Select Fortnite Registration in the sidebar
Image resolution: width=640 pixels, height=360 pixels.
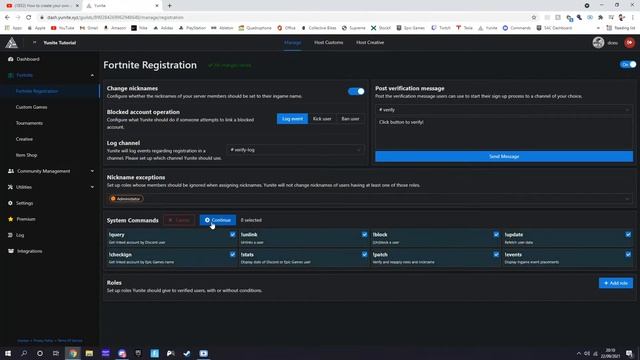tap(37, 91)
